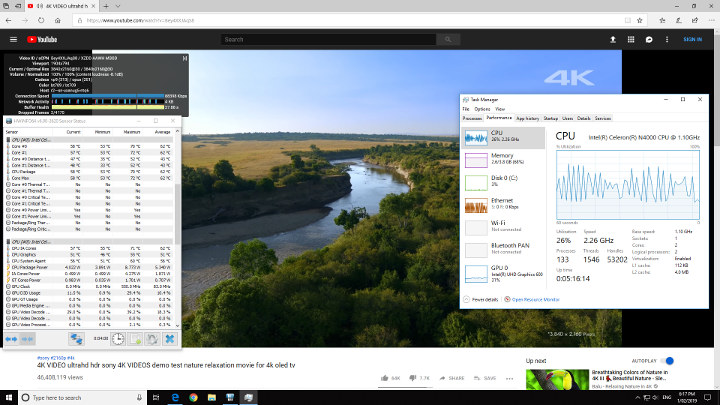Open the YouTube messages icon
This screenshot has height=405, width=720.
(x=649, y=39)
